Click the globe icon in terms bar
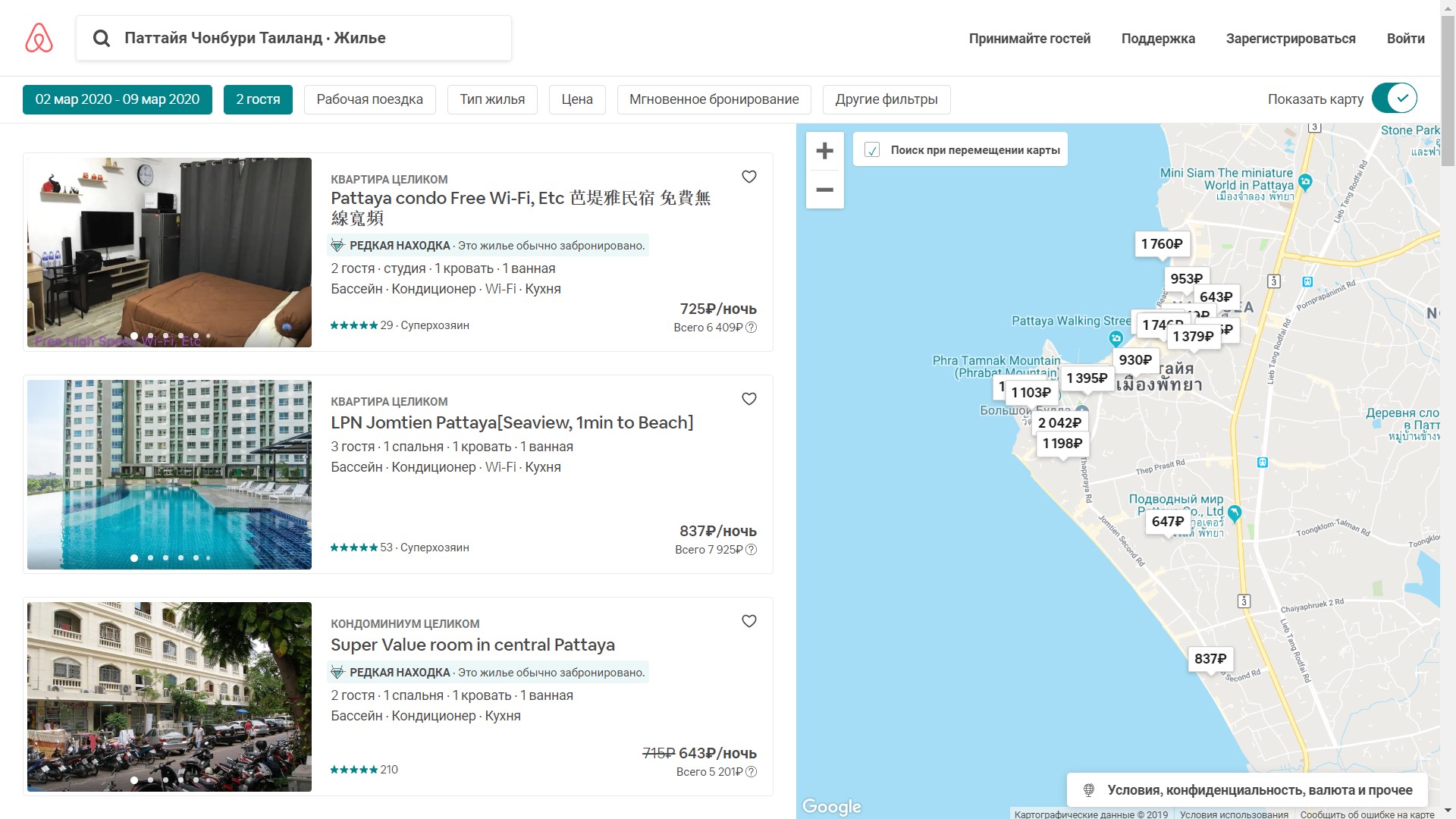Viewport: 1456px width, 819px height. [x=1089, y=790]
